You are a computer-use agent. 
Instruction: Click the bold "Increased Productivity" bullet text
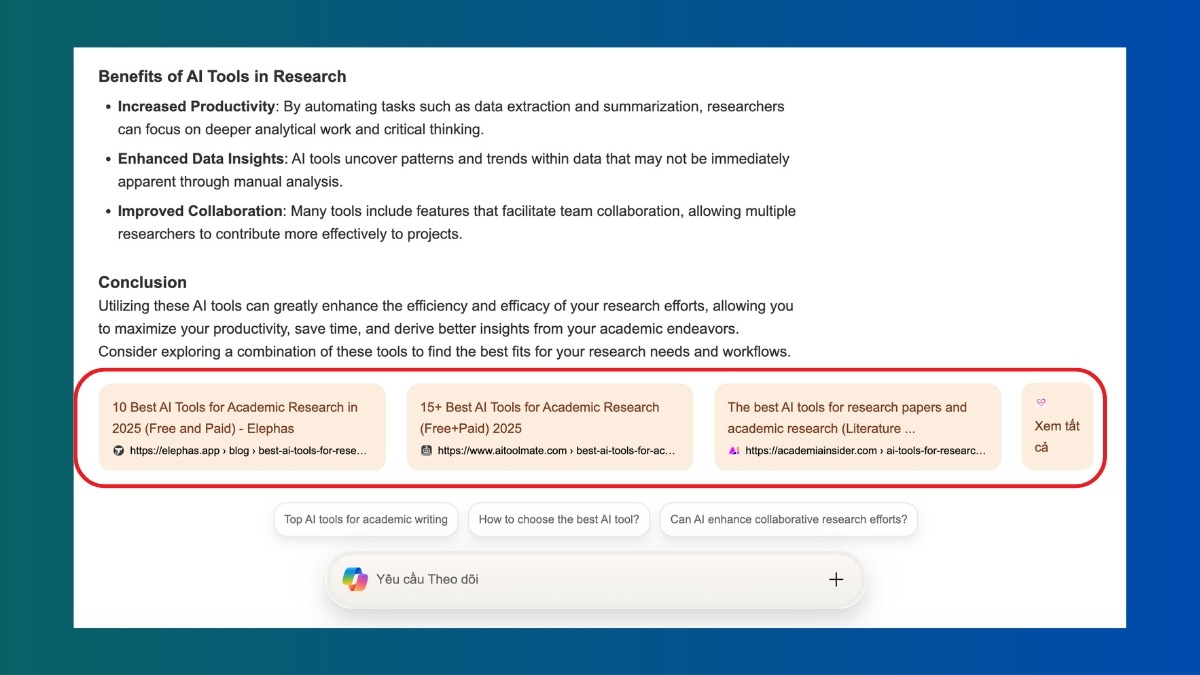coord(196,106)
